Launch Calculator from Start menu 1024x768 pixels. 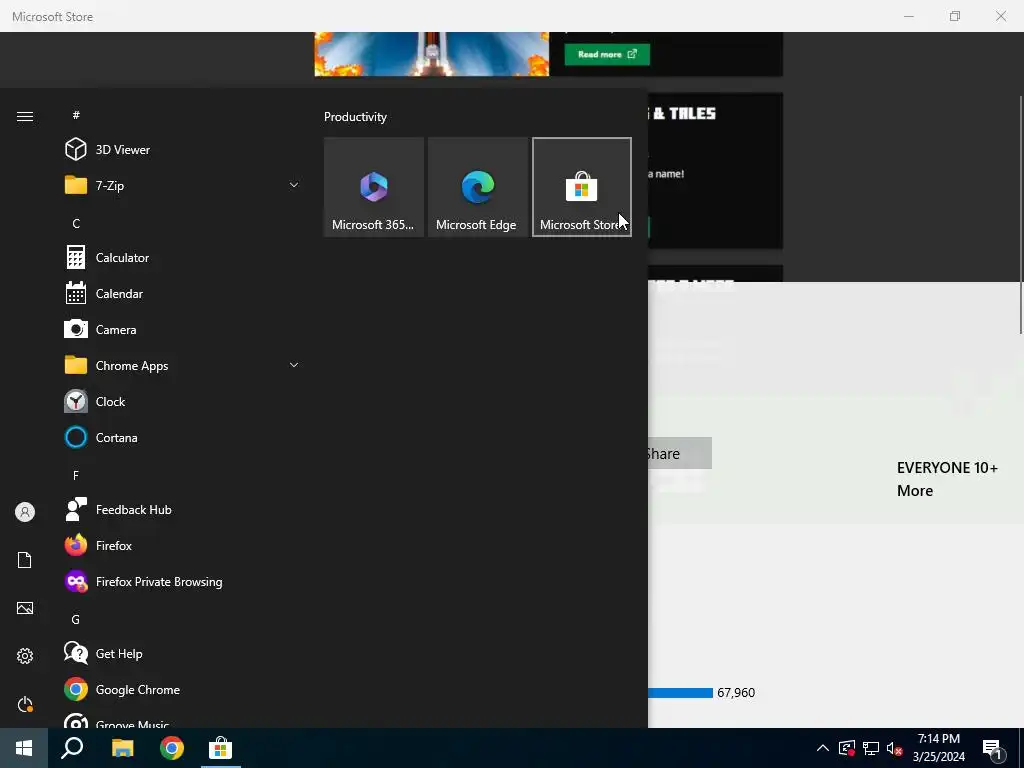click(x=181, y=257)
